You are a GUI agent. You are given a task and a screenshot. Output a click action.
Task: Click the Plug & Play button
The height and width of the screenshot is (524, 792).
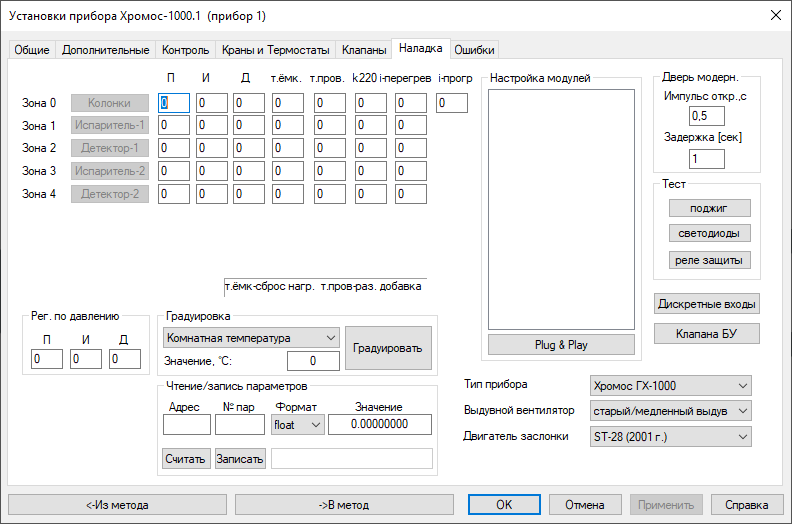561,345
